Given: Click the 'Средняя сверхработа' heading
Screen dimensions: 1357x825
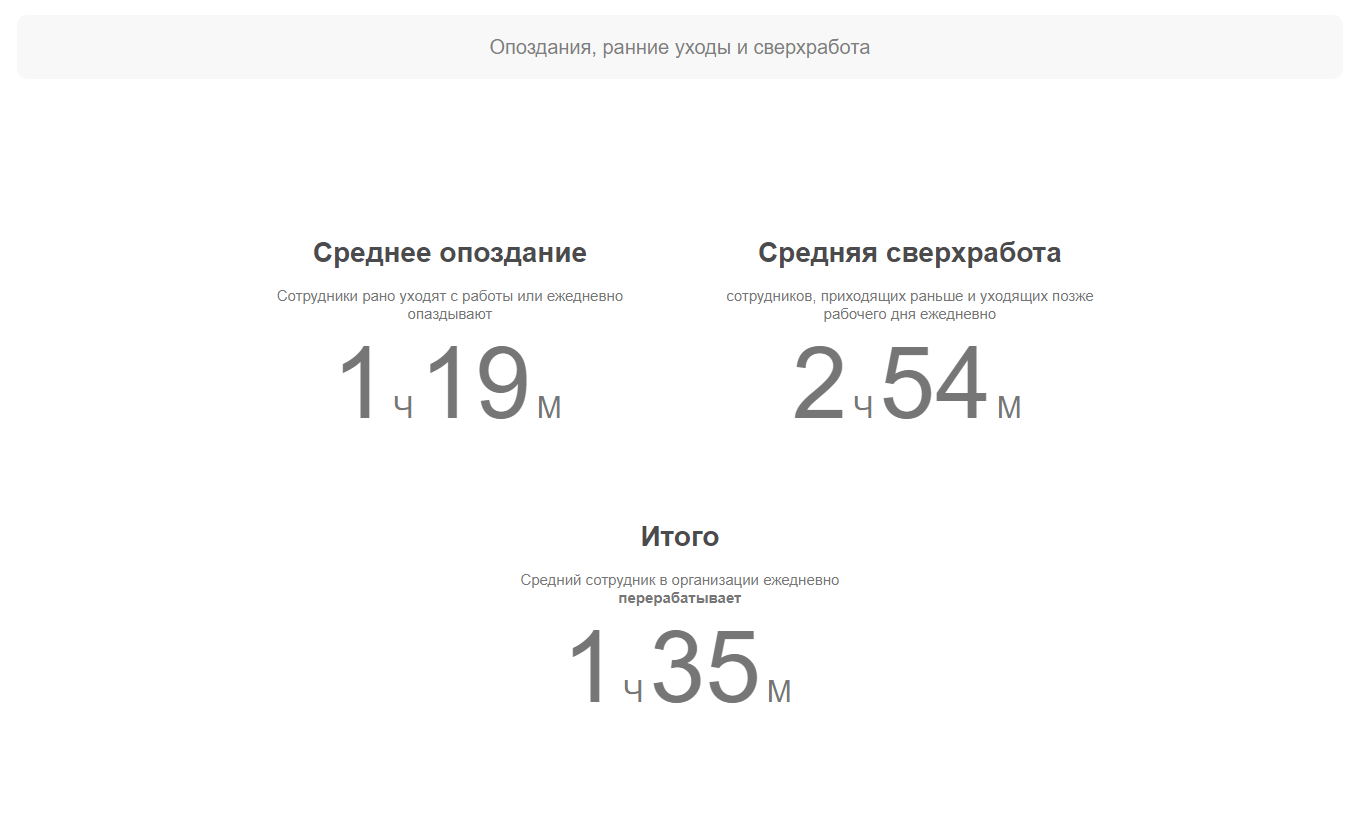Looking at the screenshot, I should [910, 253].
